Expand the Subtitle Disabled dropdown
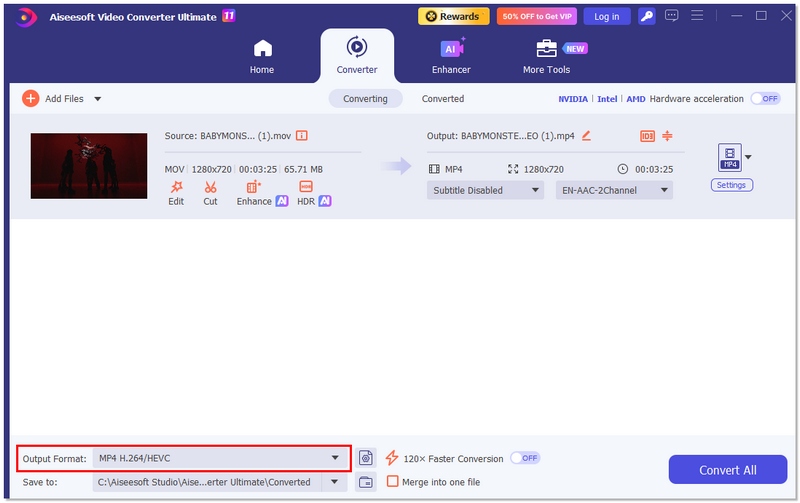The image size is (800, 503). pos(485,190)
